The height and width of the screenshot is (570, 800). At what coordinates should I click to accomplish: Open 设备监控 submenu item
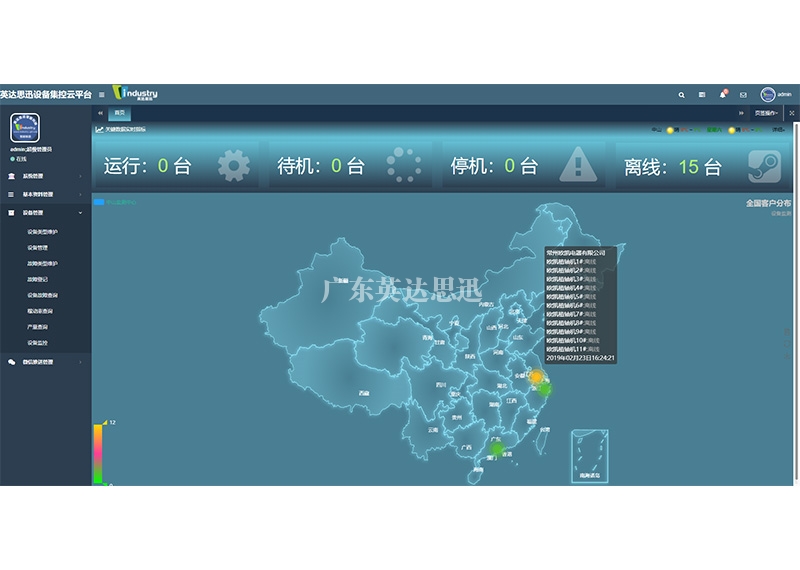tap(37, 343)
